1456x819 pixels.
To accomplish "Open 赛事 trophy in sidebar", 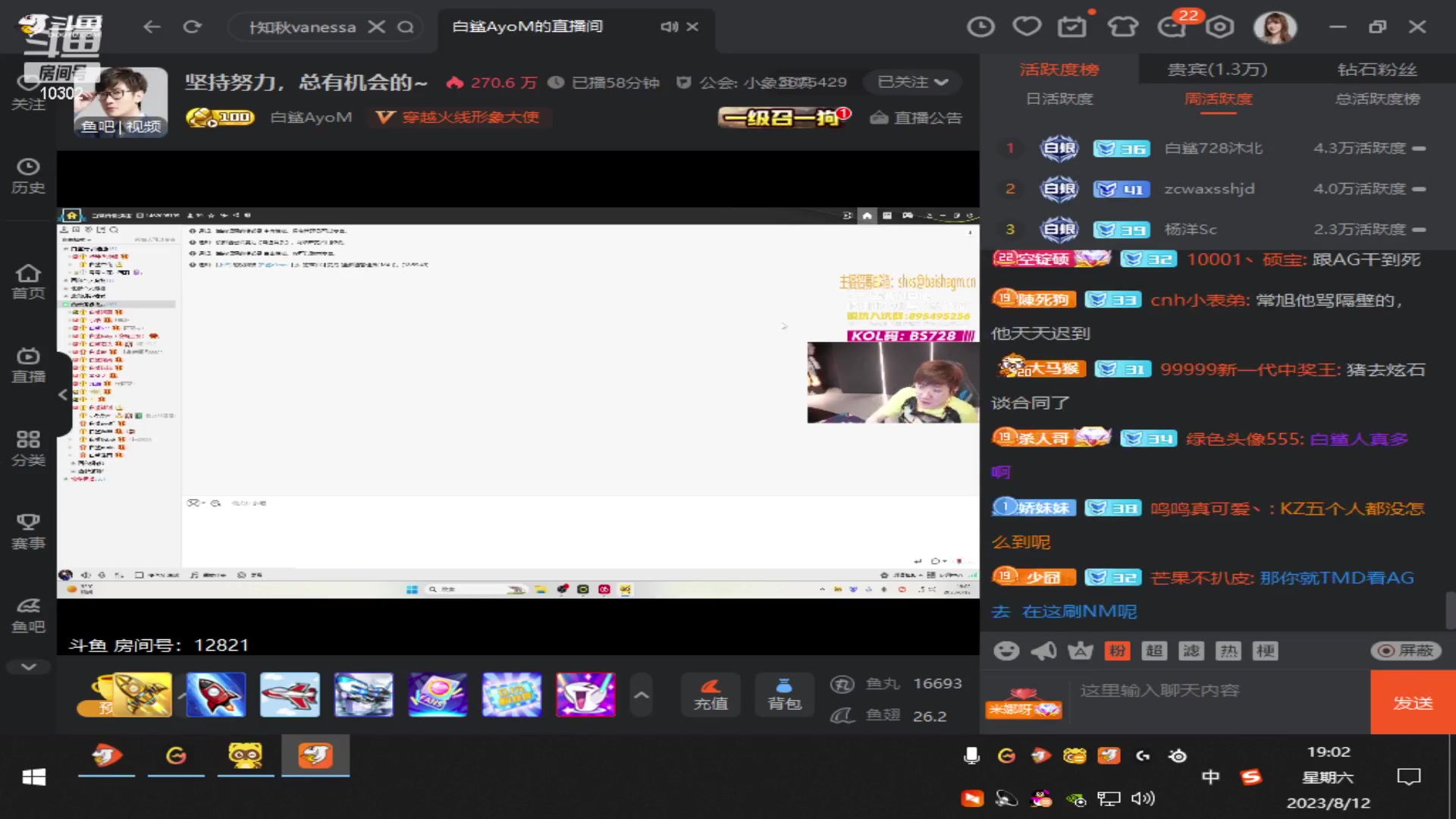I will click(28, 532).
